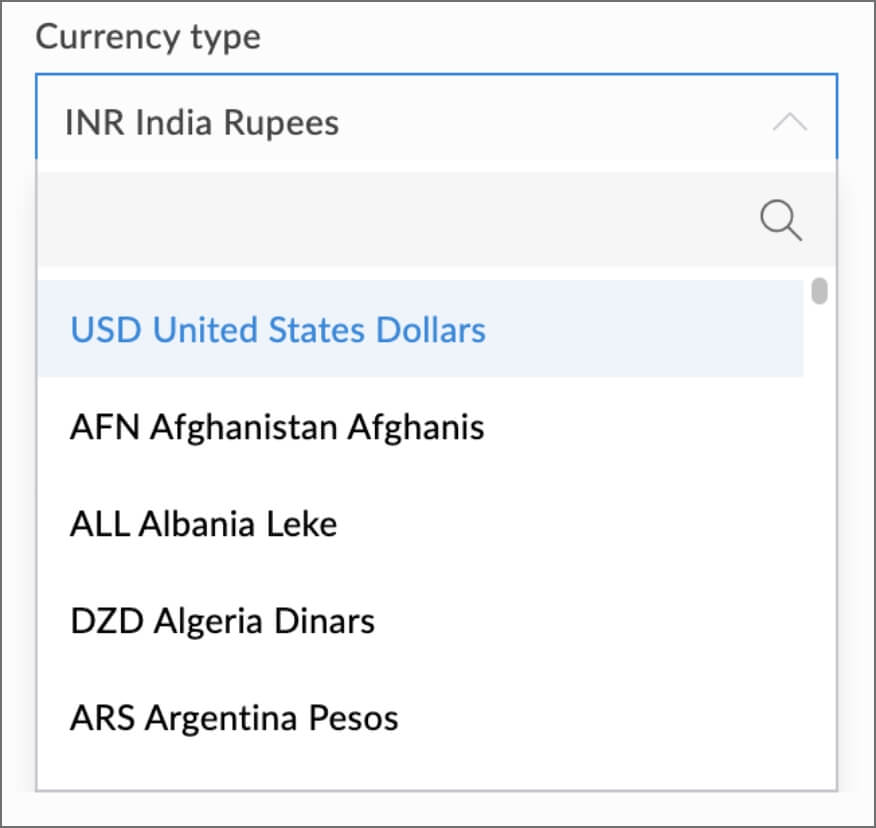Click the Currency type field label
Image resolution: width=876 pixels, height=828 pixels.
[148, 37]
